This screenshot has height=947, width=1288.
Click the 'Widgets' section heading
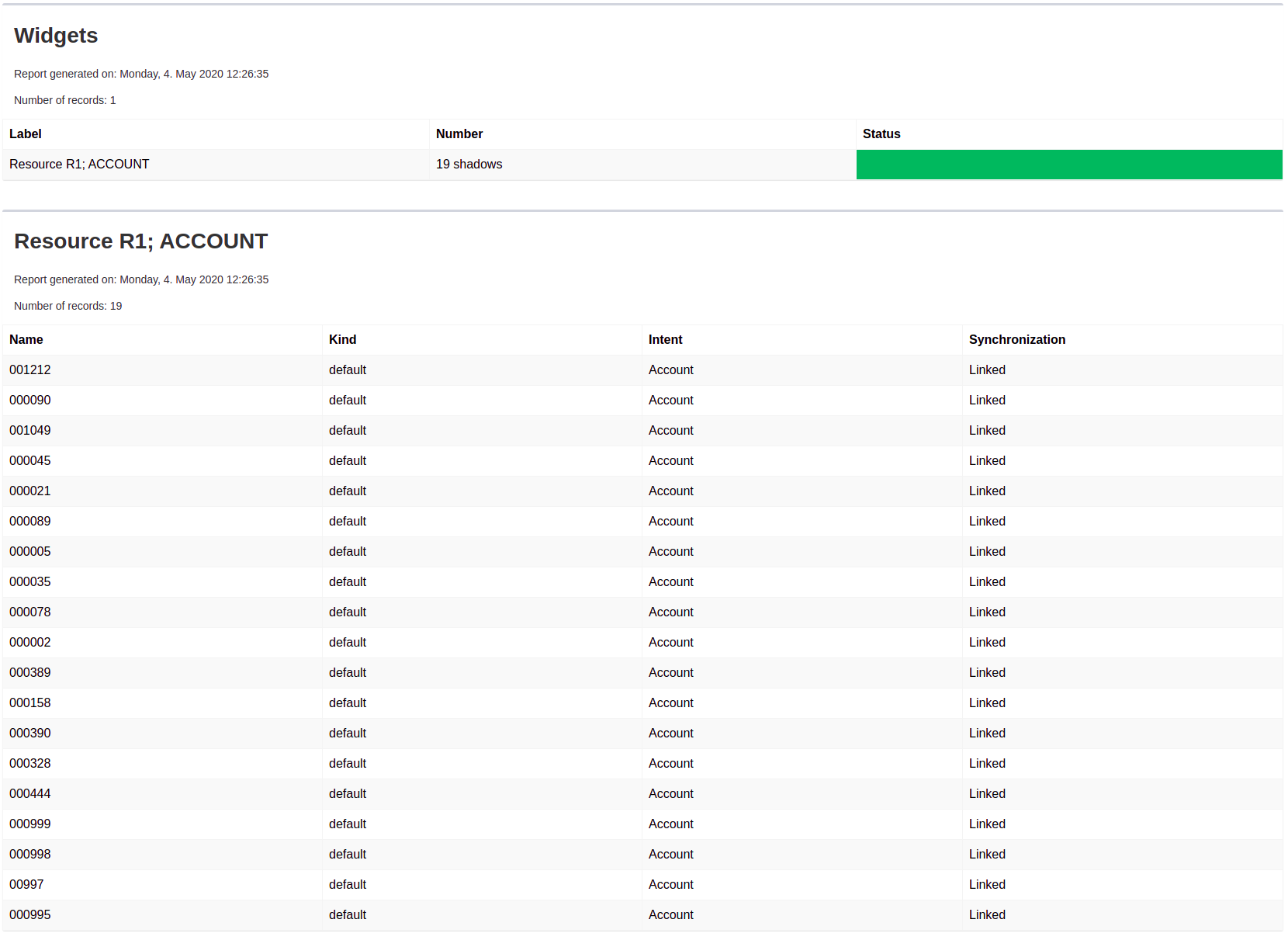tap(56, 36)
